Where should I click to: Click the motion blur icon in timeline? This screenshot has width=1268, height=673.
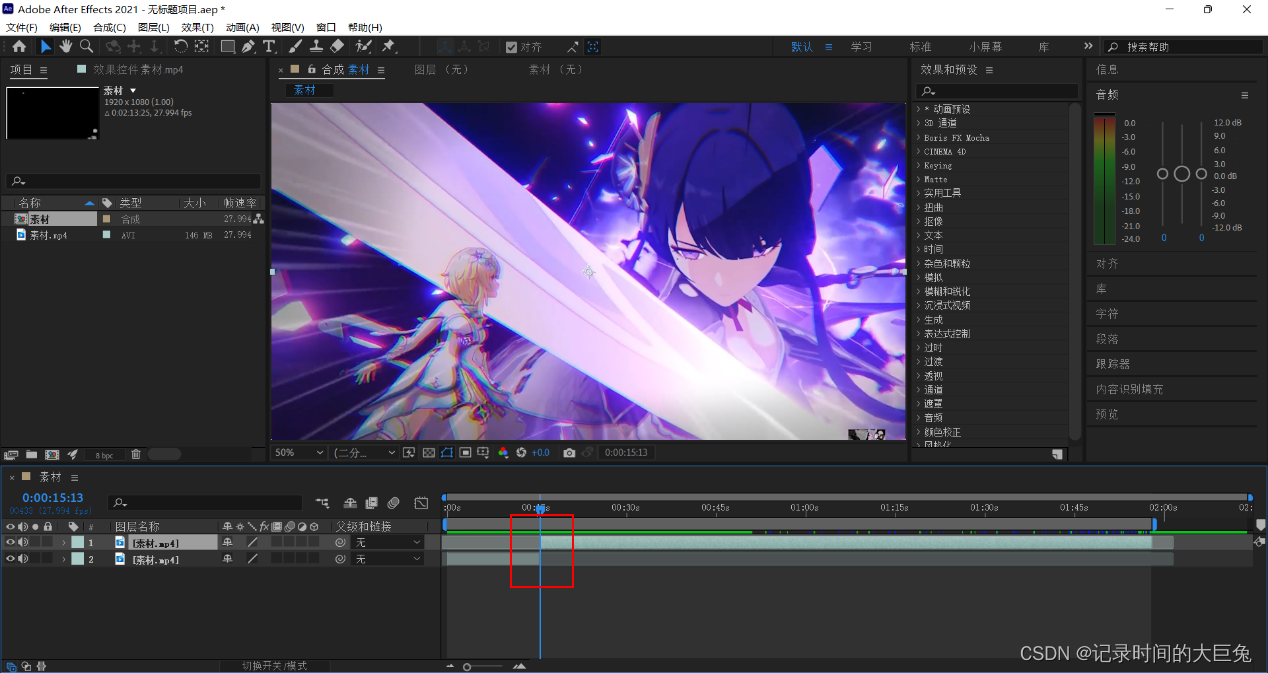click(x=394, y=503)
